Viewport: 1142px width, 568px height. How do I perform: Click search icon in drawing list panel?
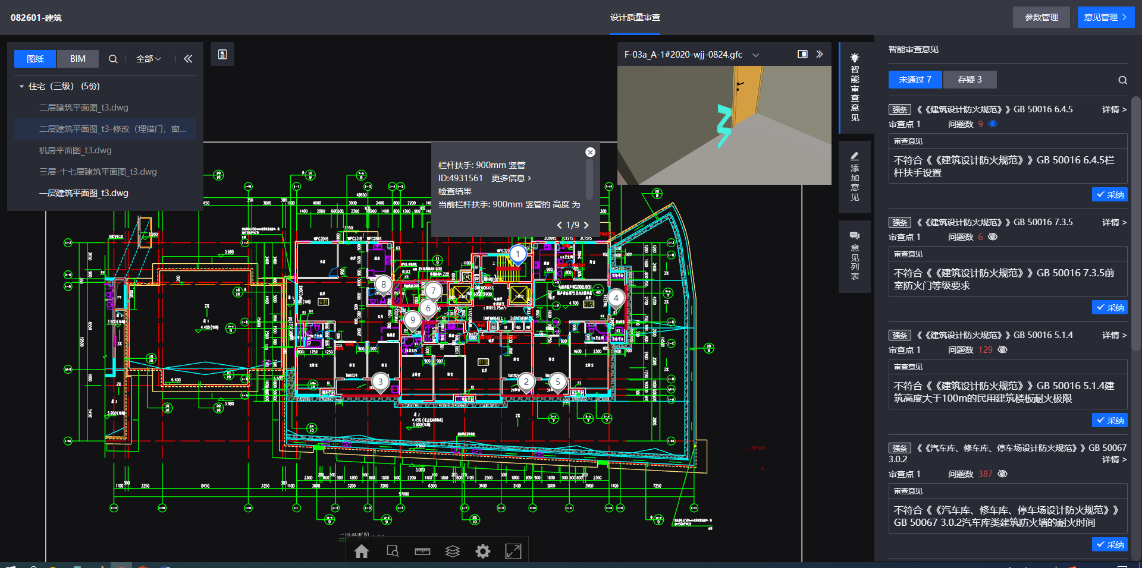113,59
